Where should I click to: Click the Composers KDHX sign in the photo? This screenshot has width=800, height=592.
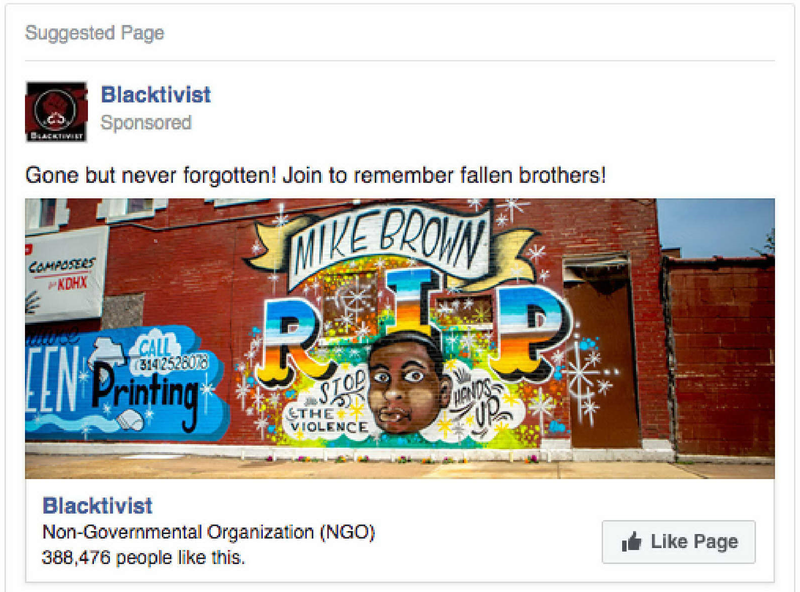(66, 274)
